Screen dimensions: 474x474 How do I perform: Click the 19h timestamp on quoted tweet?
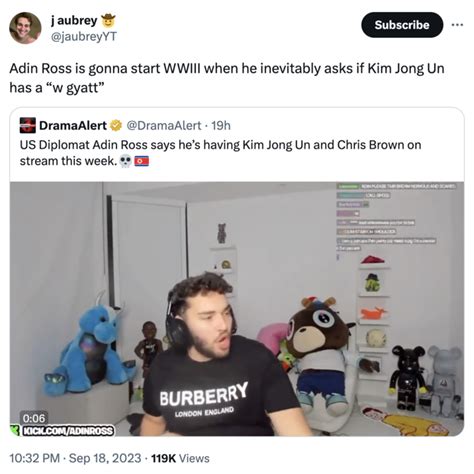click(221, 126)
